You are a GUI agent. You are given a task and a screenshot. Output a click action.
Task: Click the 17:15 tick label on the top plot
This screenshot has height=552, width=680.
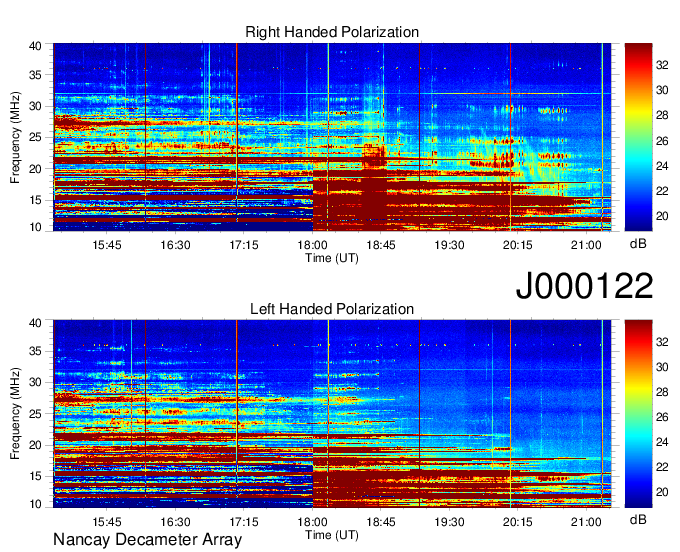244,245
